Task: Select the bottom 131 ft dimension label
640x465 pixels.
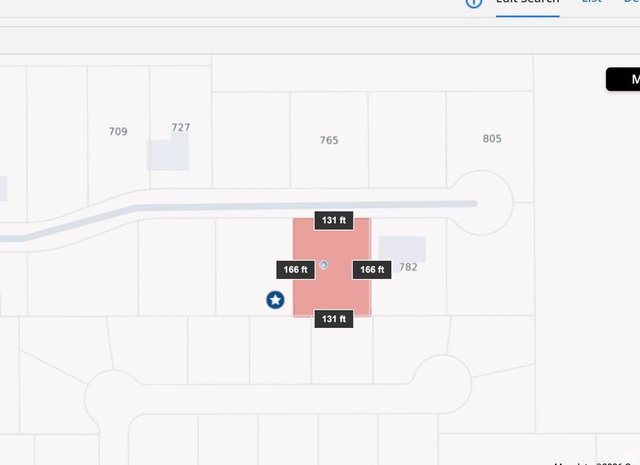Action: click(x=334, y=319)
